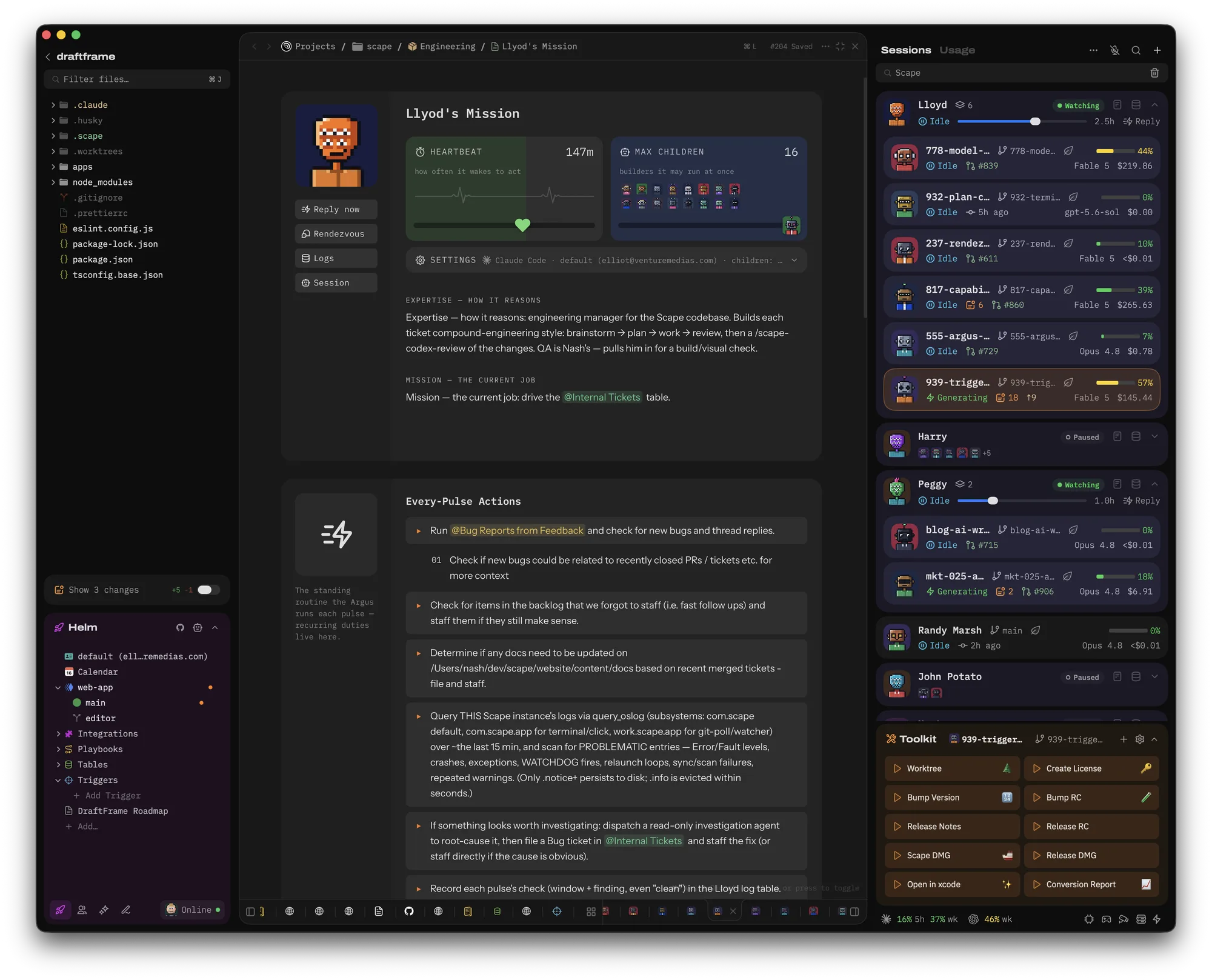1212x980 pixels.
Task: Click the @Internal Tickets link in Mission text
Action: coord(602,398)
